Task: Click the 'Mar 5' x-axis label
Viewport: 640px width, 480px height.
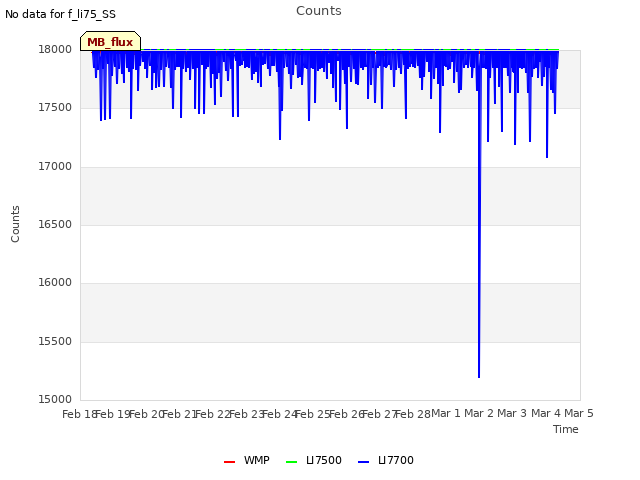Action: point(579,413)
